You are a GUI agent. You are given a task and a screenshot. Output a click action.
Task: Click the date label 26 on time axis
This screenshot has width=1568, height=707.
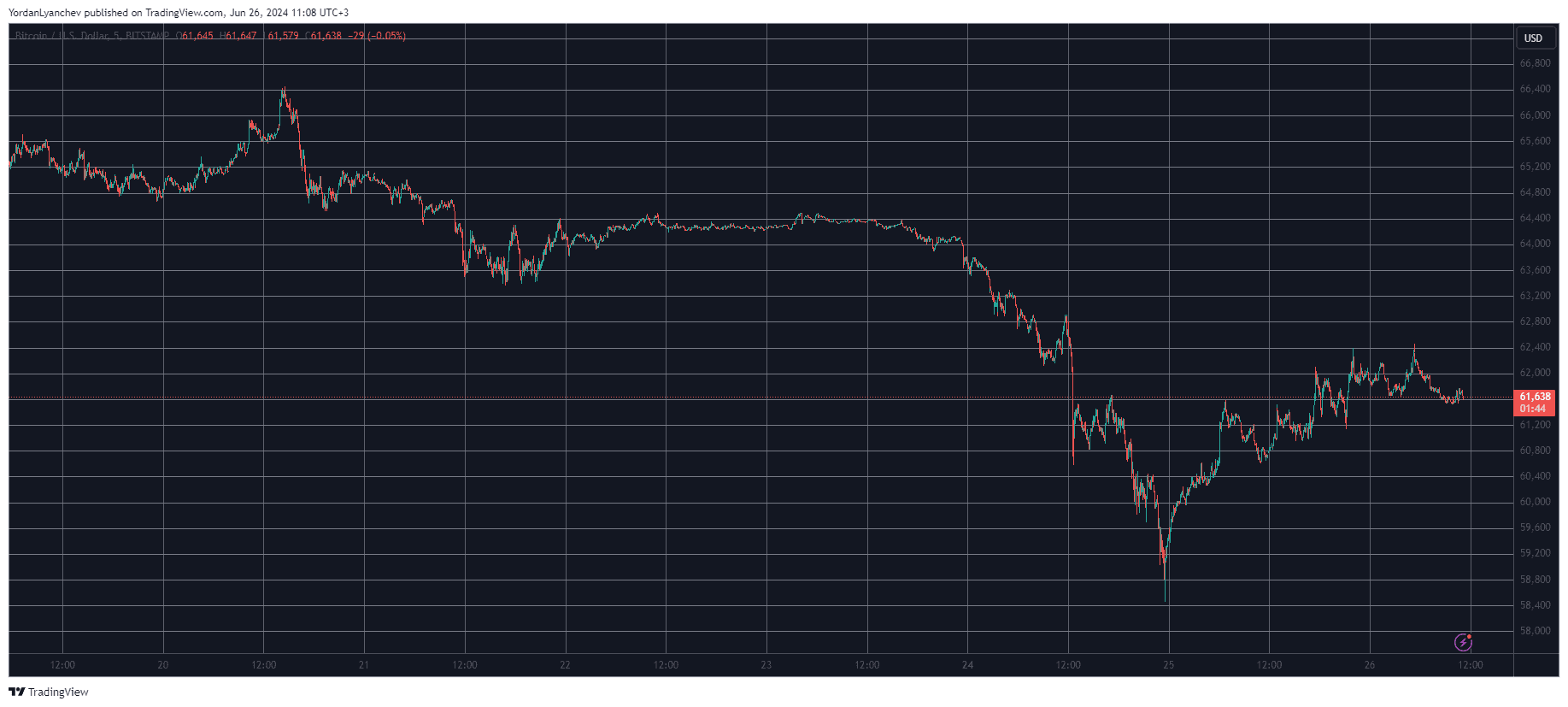pyautogui.click(x=1370, y=665)
